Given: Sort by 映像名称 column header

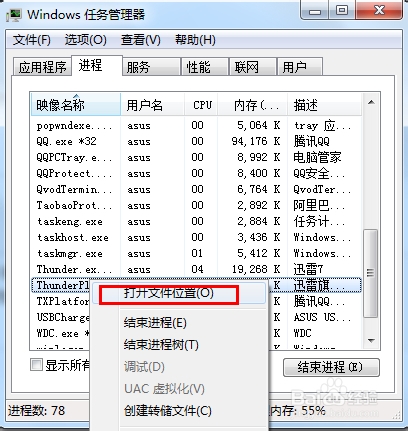Looking at the screenshot, I should click(x=76, y=105).
